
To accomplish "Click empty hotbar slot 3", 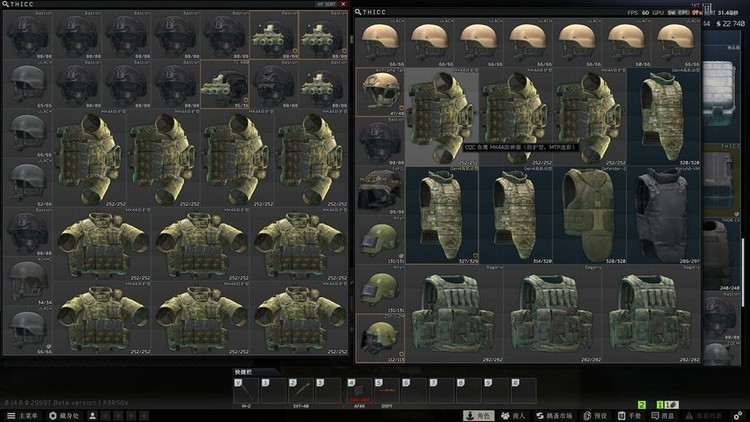I will coord(328,391).
